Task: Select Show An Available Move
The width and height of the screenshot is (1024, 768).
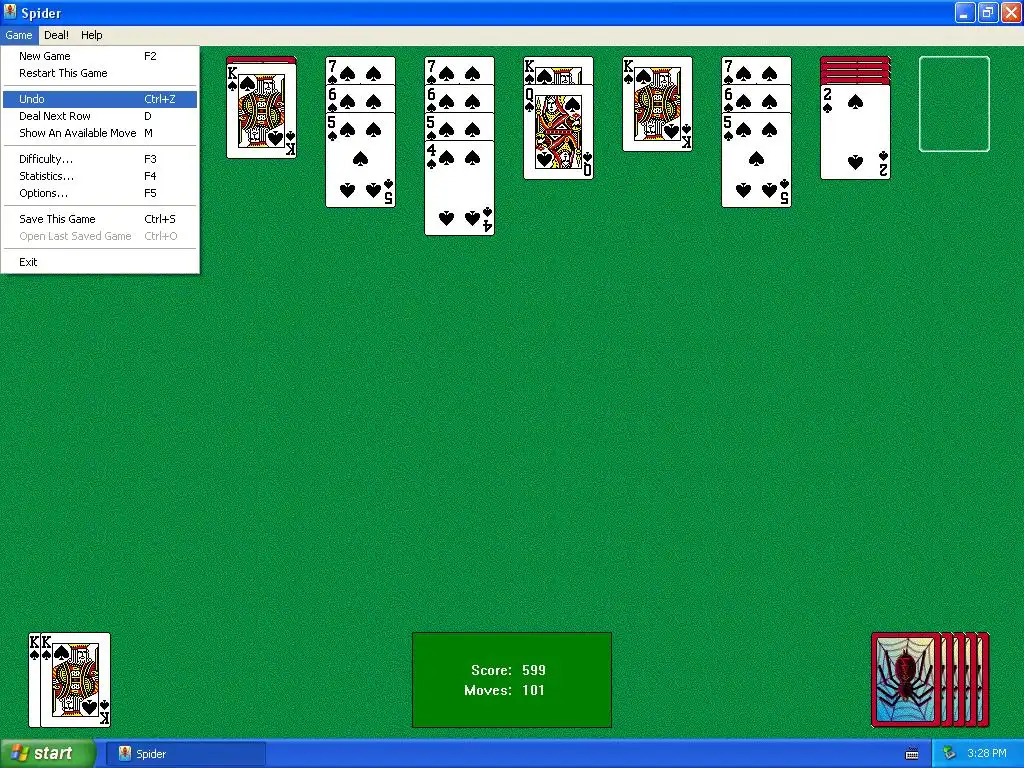Action: pos(100,133)
